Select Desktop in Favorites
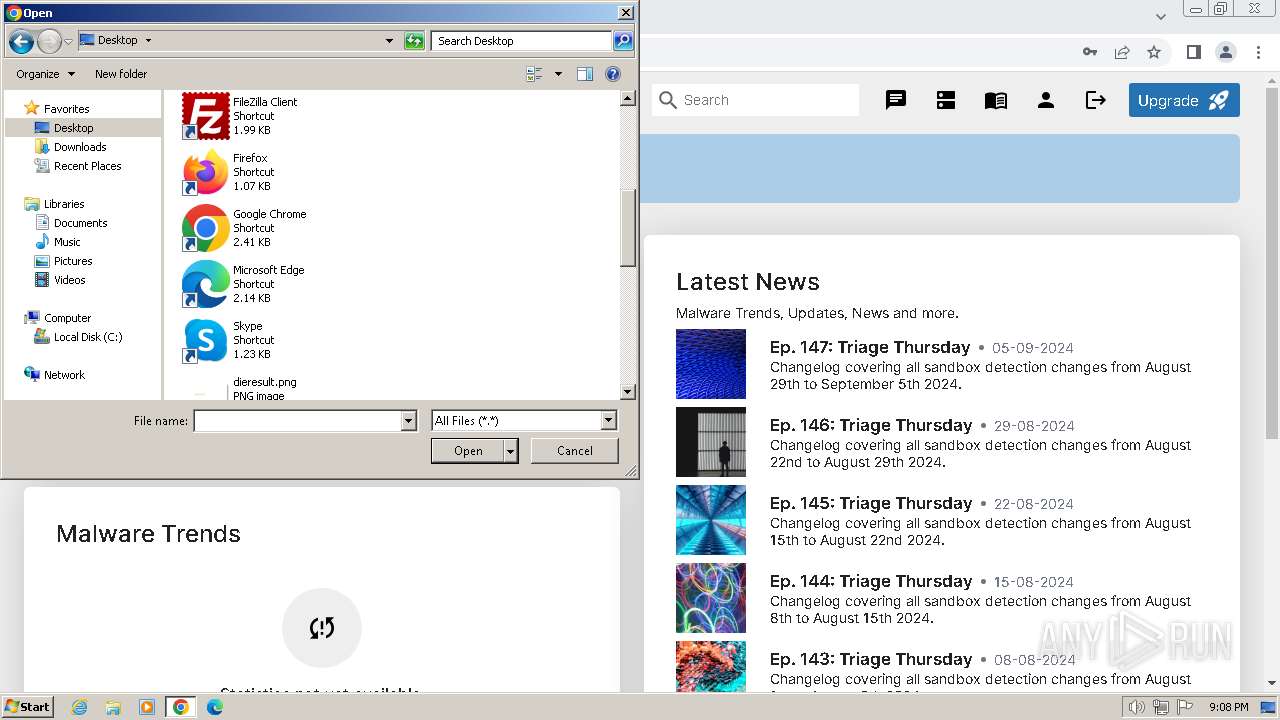The image size is (1280, 720). [73, 128]
